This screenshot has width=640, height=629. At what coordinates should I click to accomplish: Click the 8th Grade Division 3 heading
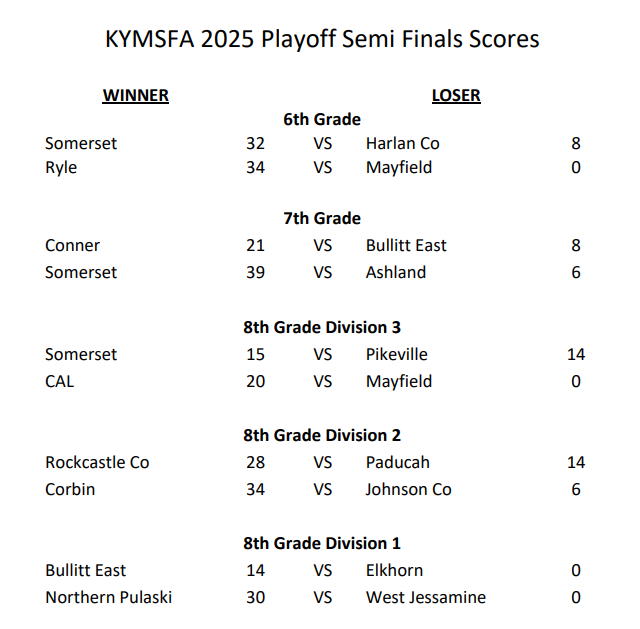point(322,327)
